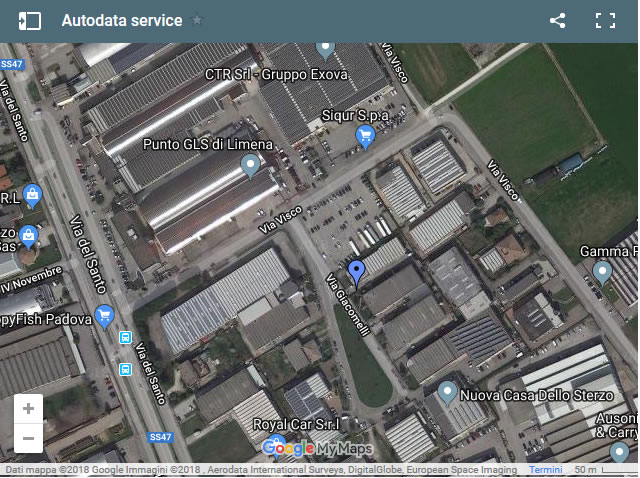Star the Autodata service map

(x=197, y=20)
